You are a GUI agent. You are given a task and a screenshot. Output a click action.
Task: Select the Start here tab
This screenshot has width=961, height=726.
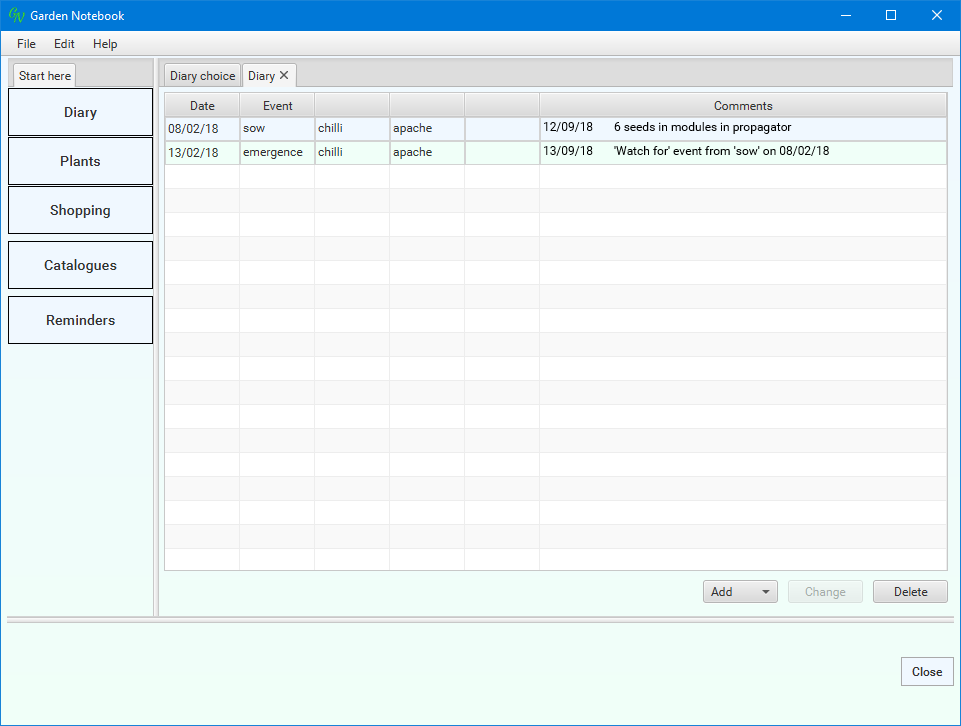(x=45, y=76)
